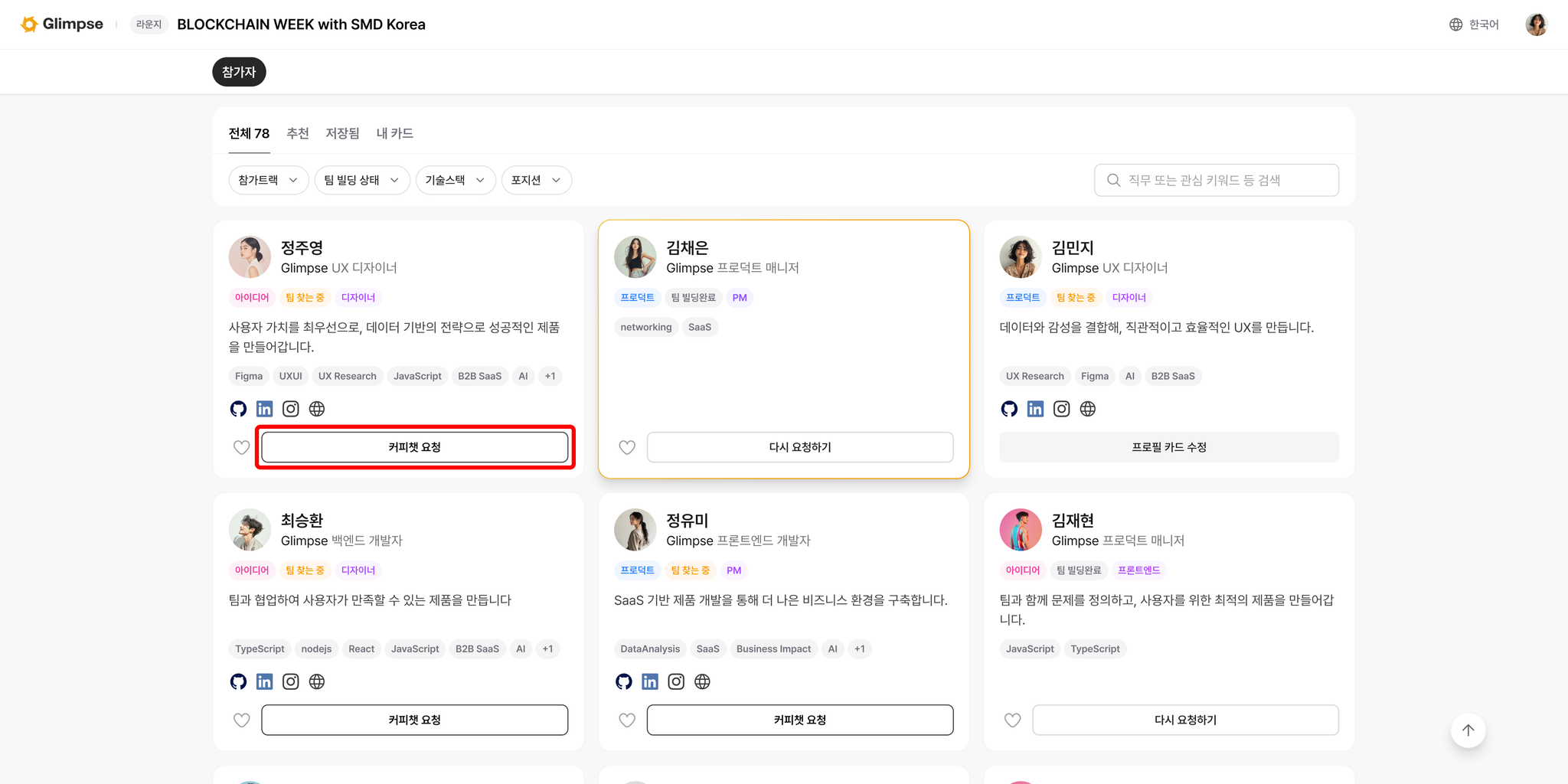This screenshot has width=1568, height=784.
Task: Open the 한국어 language selector
Action: [1474, 24]
